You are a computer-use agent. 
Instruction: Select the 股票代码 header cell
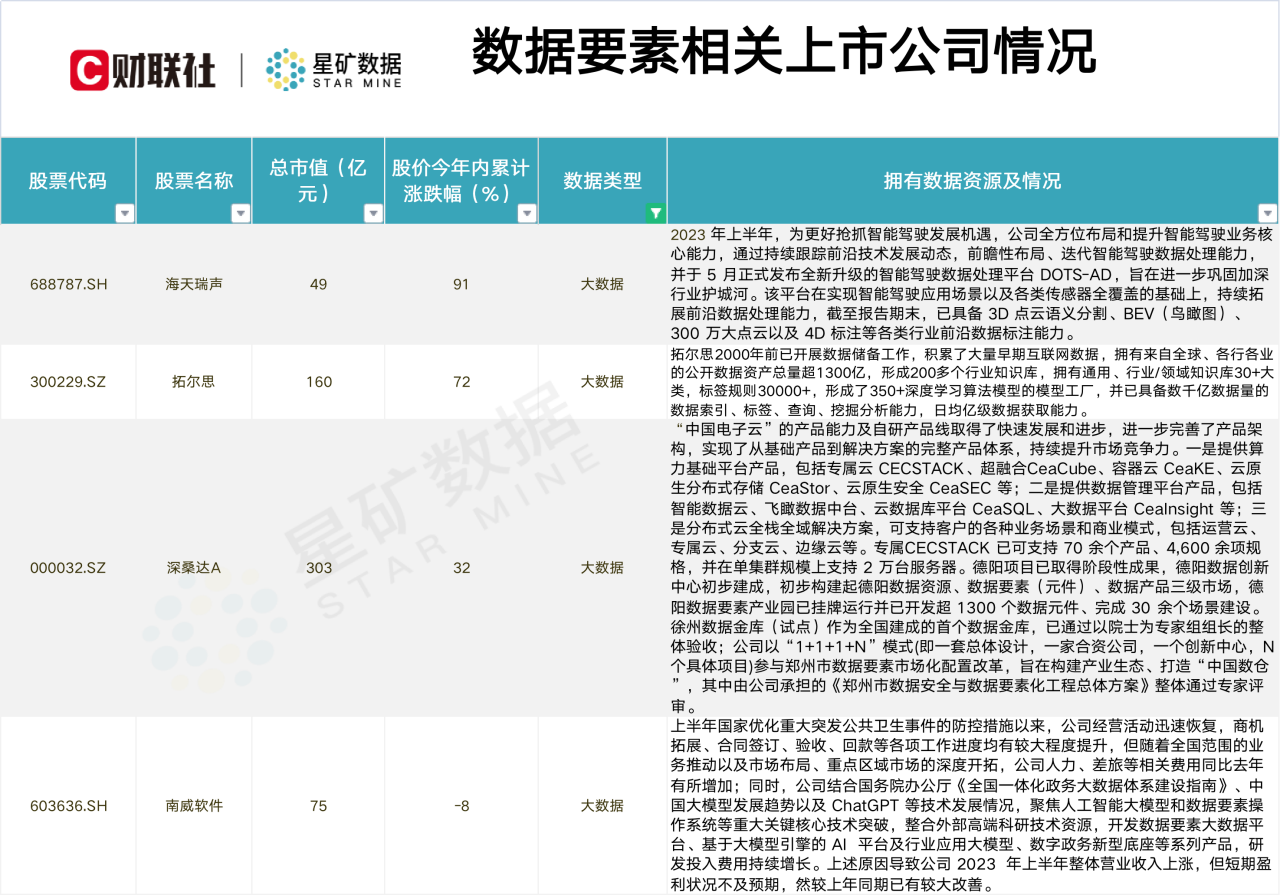(x=67, y=181)
